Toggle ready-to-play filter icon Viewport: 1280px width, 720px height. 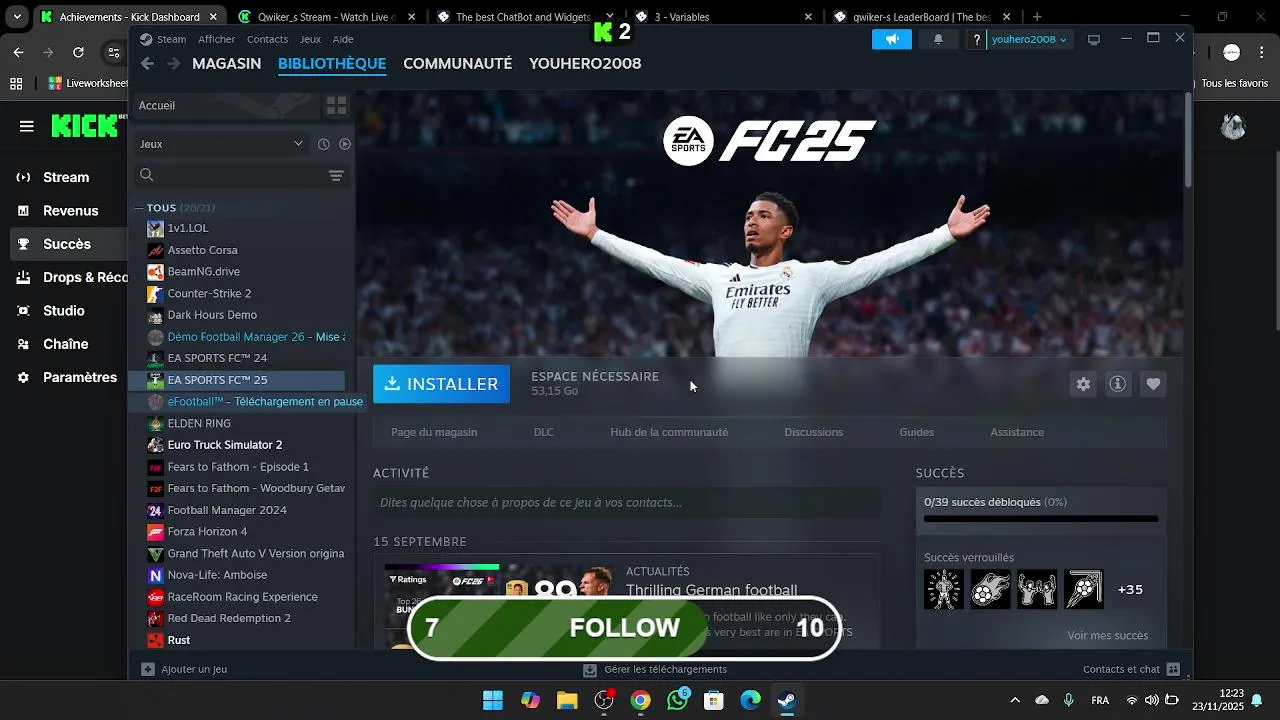(x=345, y=144)
